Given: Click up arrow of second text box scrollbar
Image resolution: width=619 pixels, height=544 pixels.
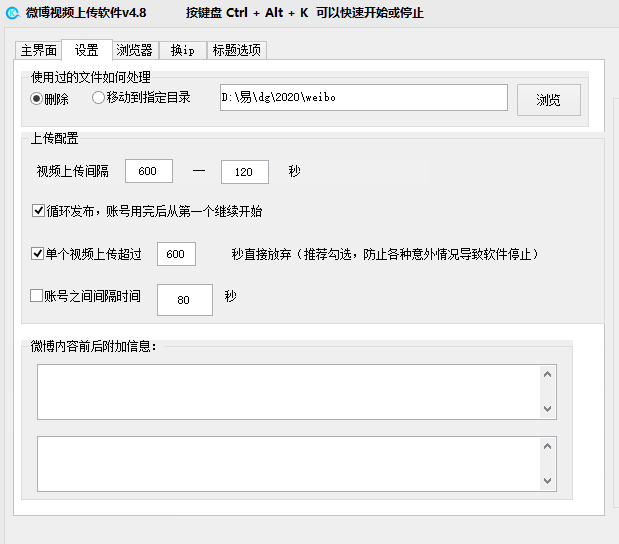Looking at the screenshot, I should (x=548, y=446).
